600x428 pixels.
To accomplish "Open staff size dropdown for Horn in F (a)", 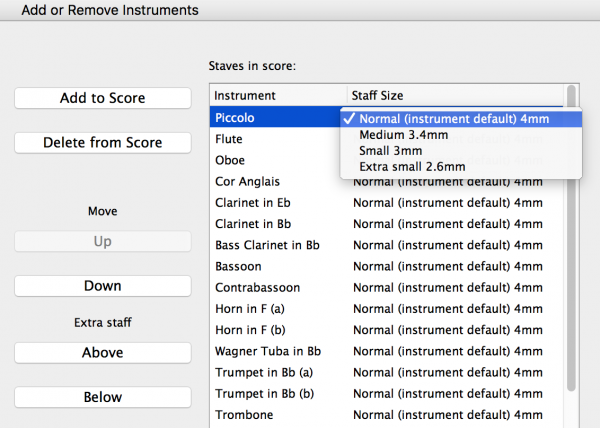I will (x=448, y=309).
